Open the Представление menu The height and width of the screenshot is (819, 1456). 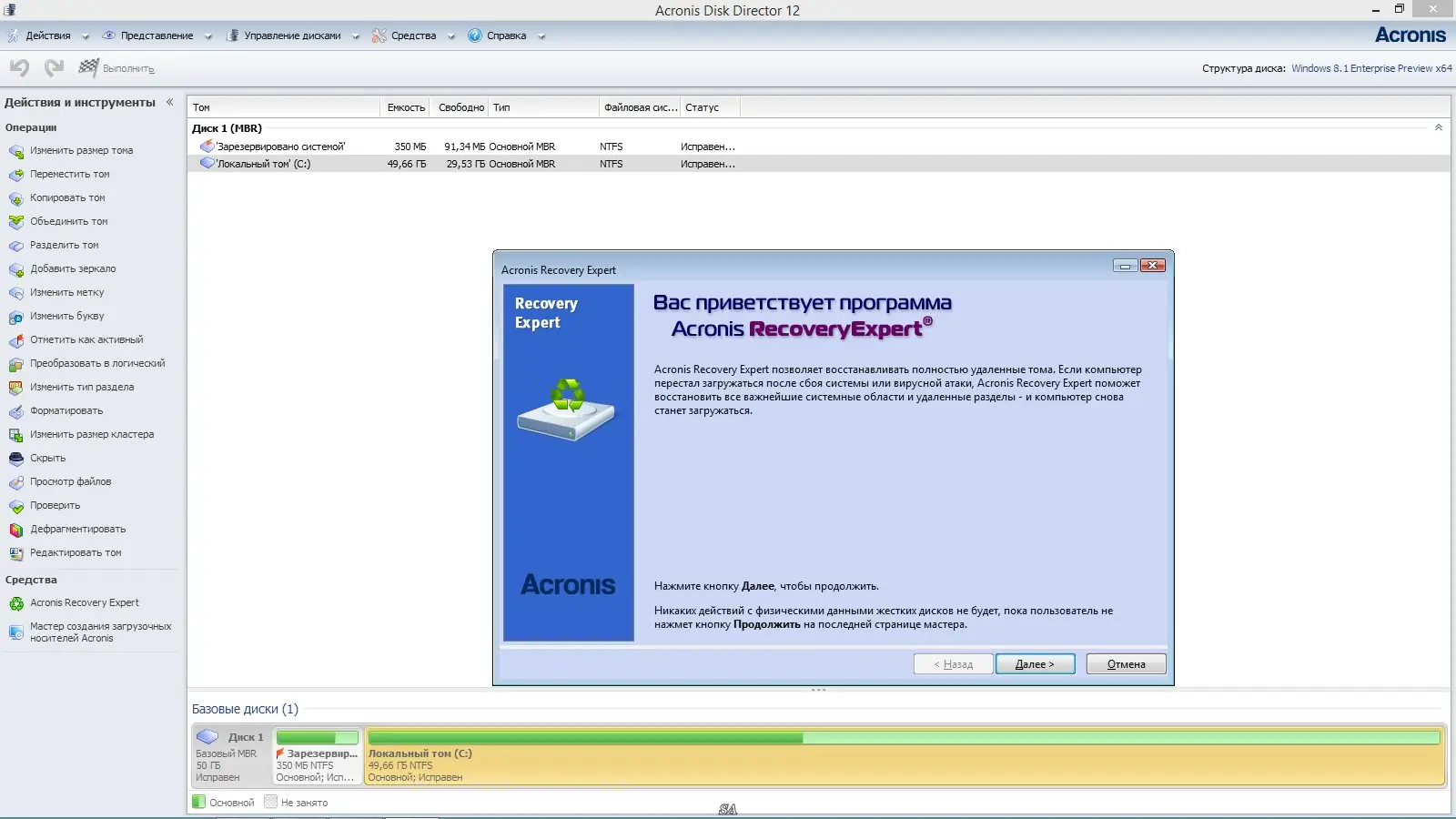157,36
